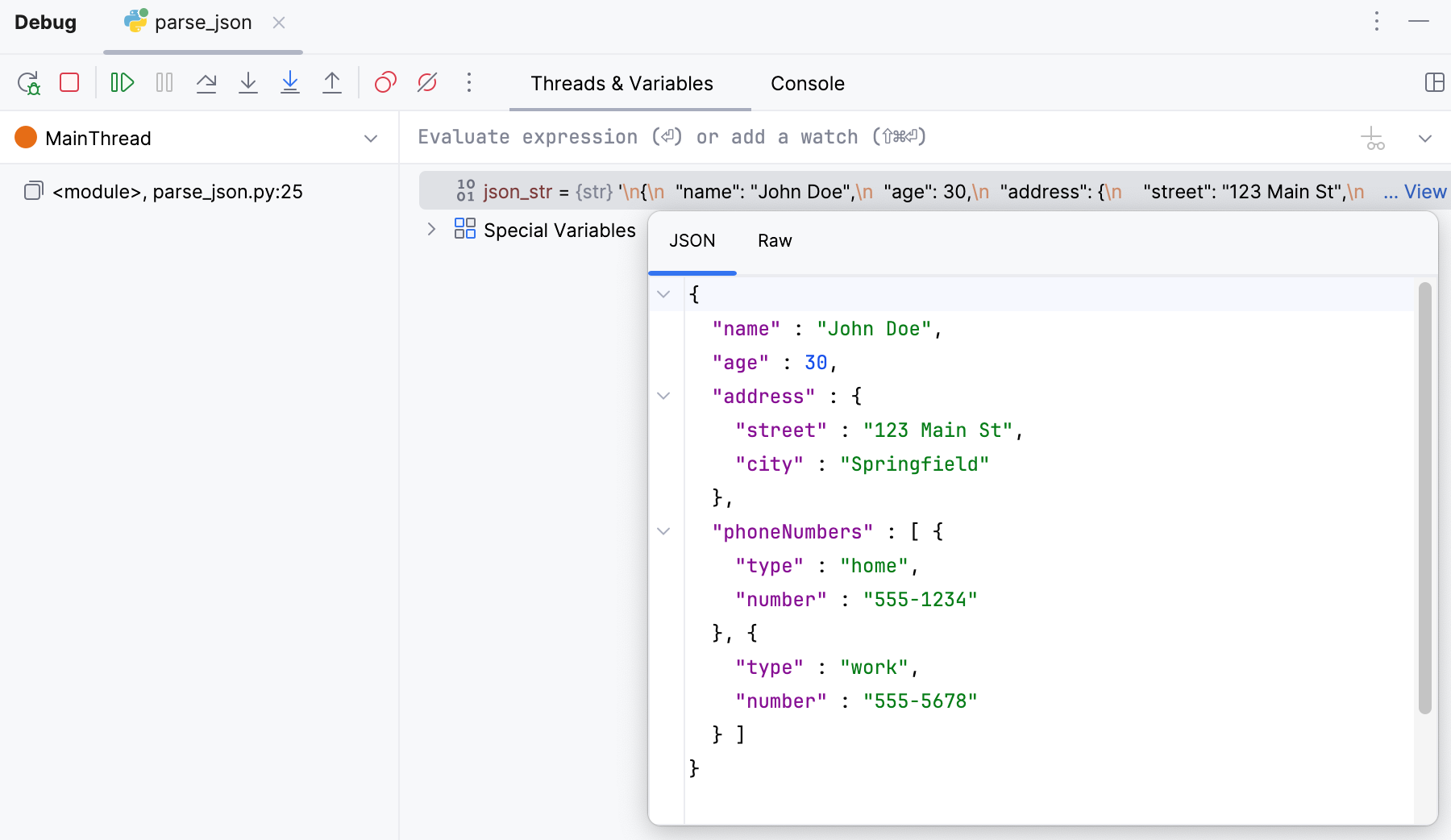The width and height of the screenshot is (1451, 840).
Task: Collapse the "phoneNumbers" JSON array
Action: (663, 531)
